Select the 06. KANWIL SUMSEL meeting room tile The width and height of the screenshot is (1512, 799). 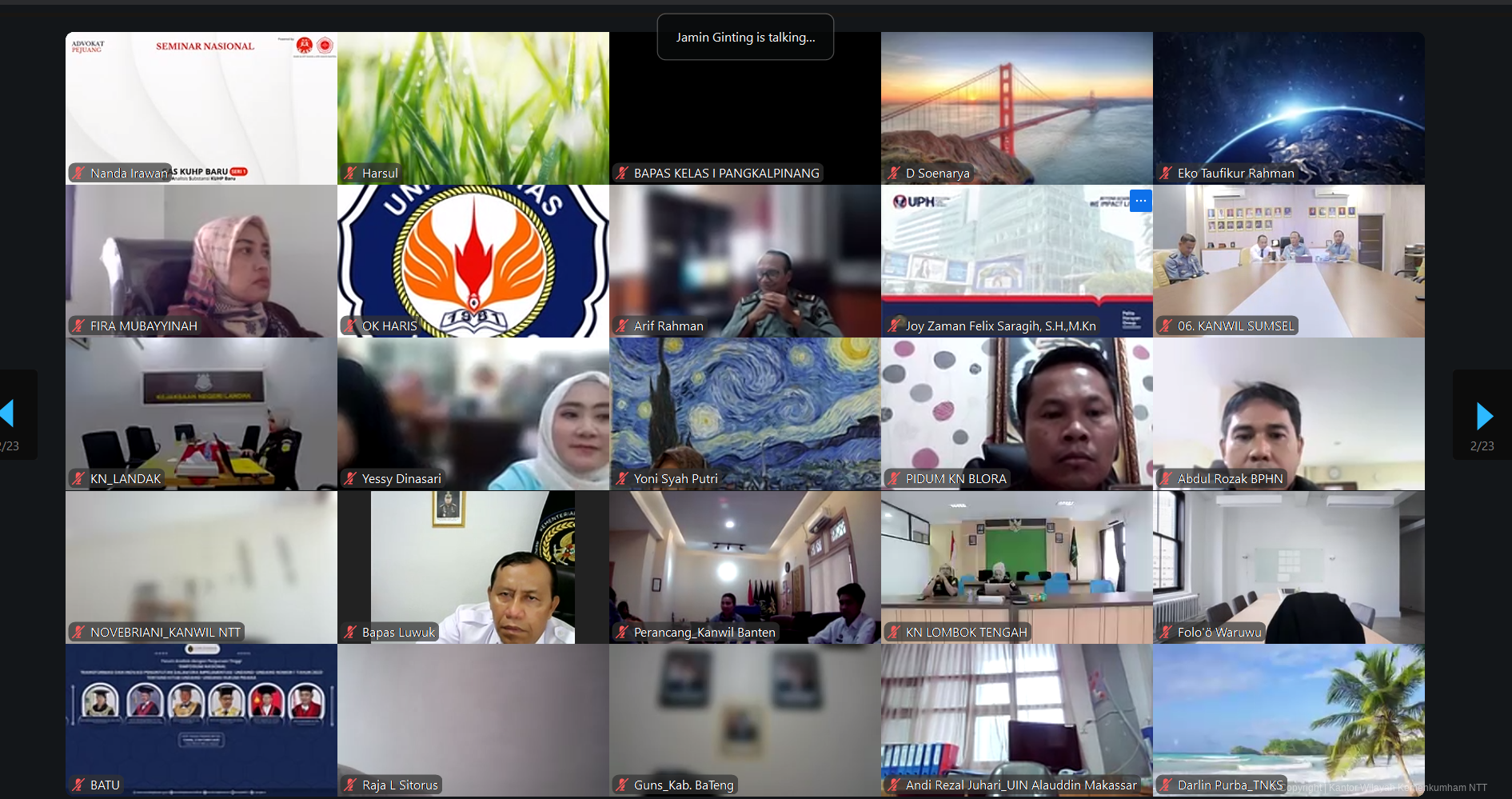coord(1288,260)
